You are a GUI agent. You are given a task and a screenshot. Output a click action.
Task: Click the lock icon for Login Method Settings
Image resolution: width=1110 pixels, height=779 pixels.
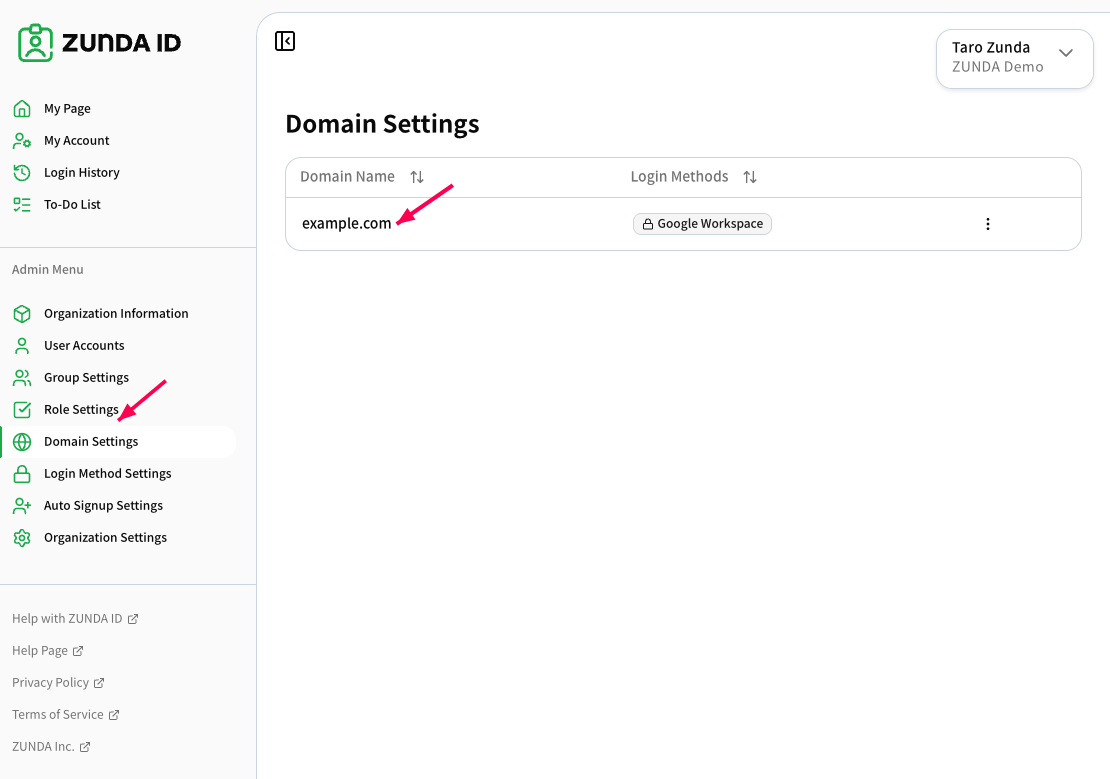[22, 474]
